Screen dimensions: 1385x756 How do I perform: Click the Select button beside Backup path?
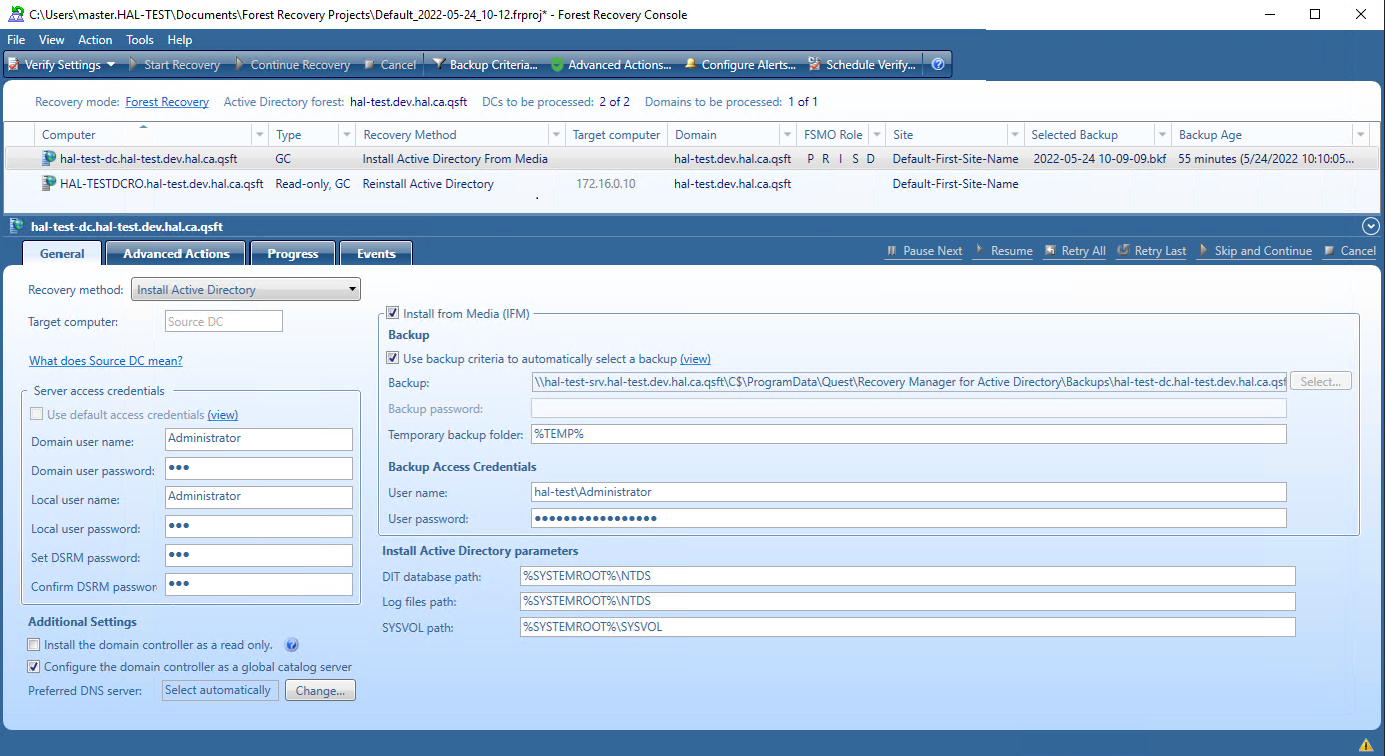1321,381
